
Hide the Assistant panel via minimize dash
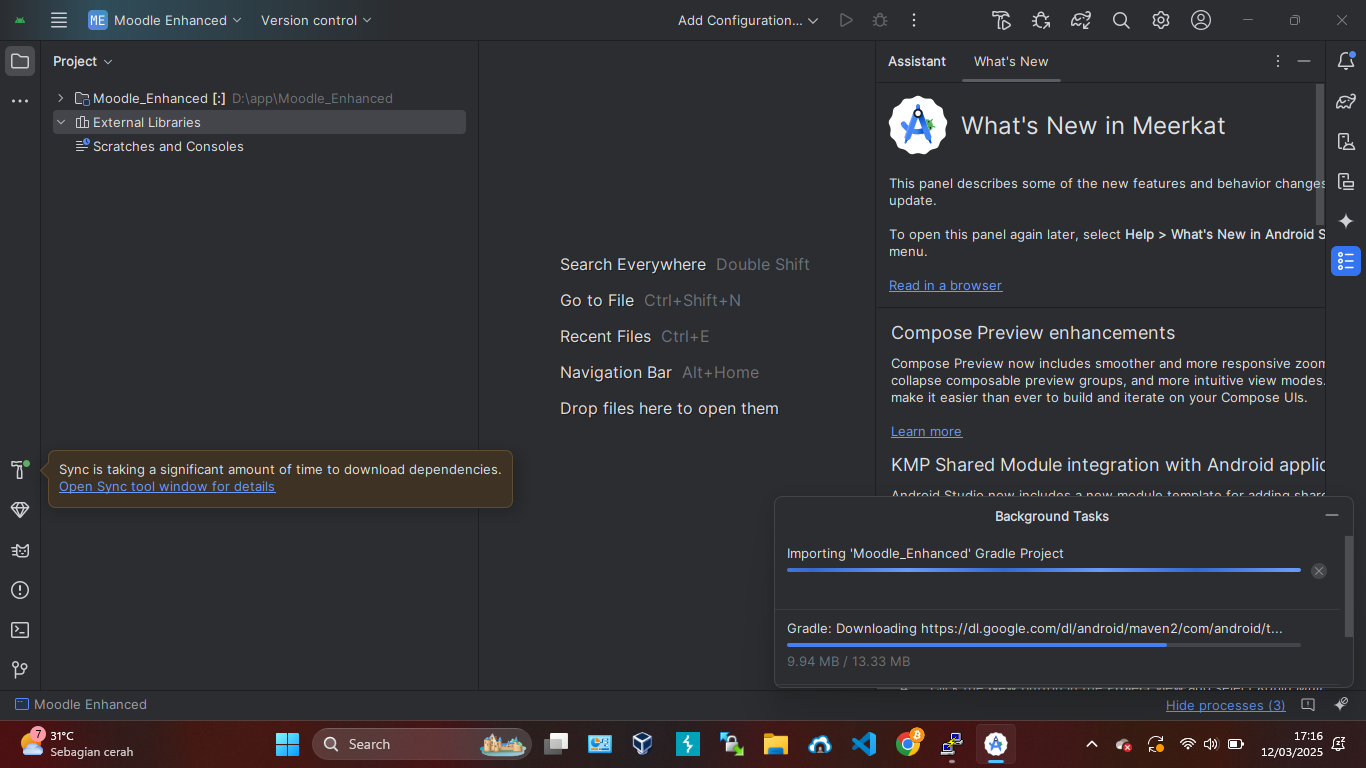coord(1304,61)
